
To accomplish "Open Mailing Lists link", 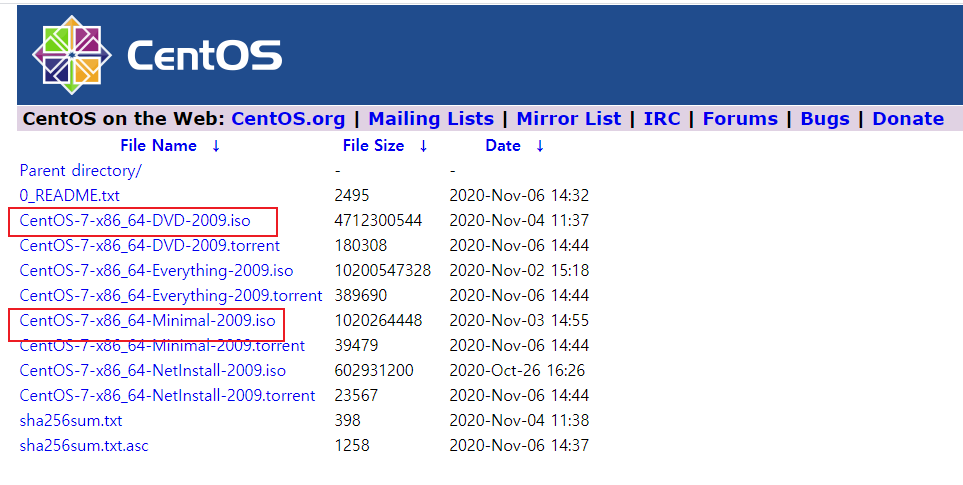I will coord(431,118).
